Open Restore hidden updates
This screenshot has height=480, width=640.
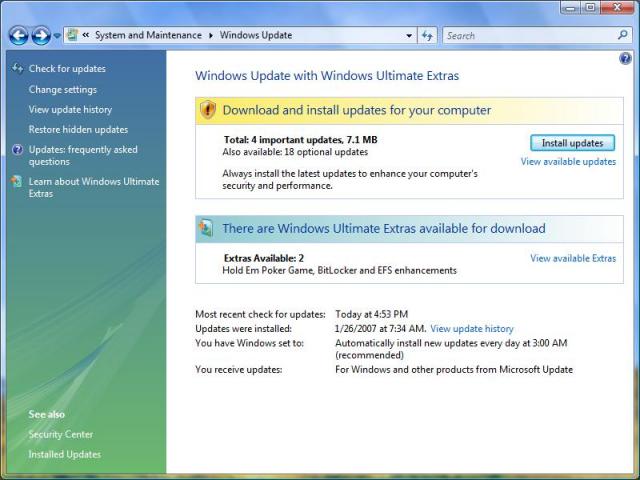click(x=78, y=129)
